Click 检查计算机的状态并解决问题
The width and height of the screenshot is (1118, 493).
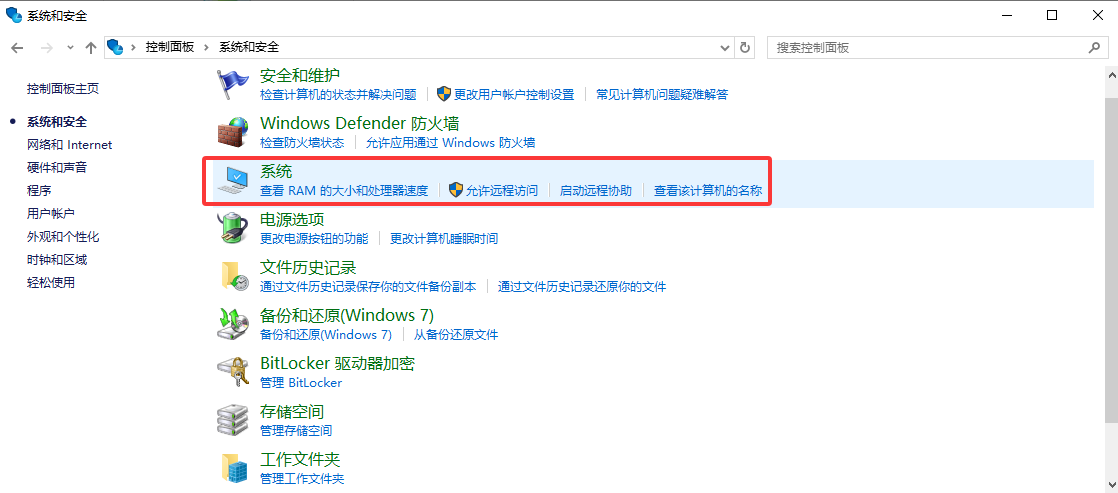pyautogui.click(x=338, y=94)
